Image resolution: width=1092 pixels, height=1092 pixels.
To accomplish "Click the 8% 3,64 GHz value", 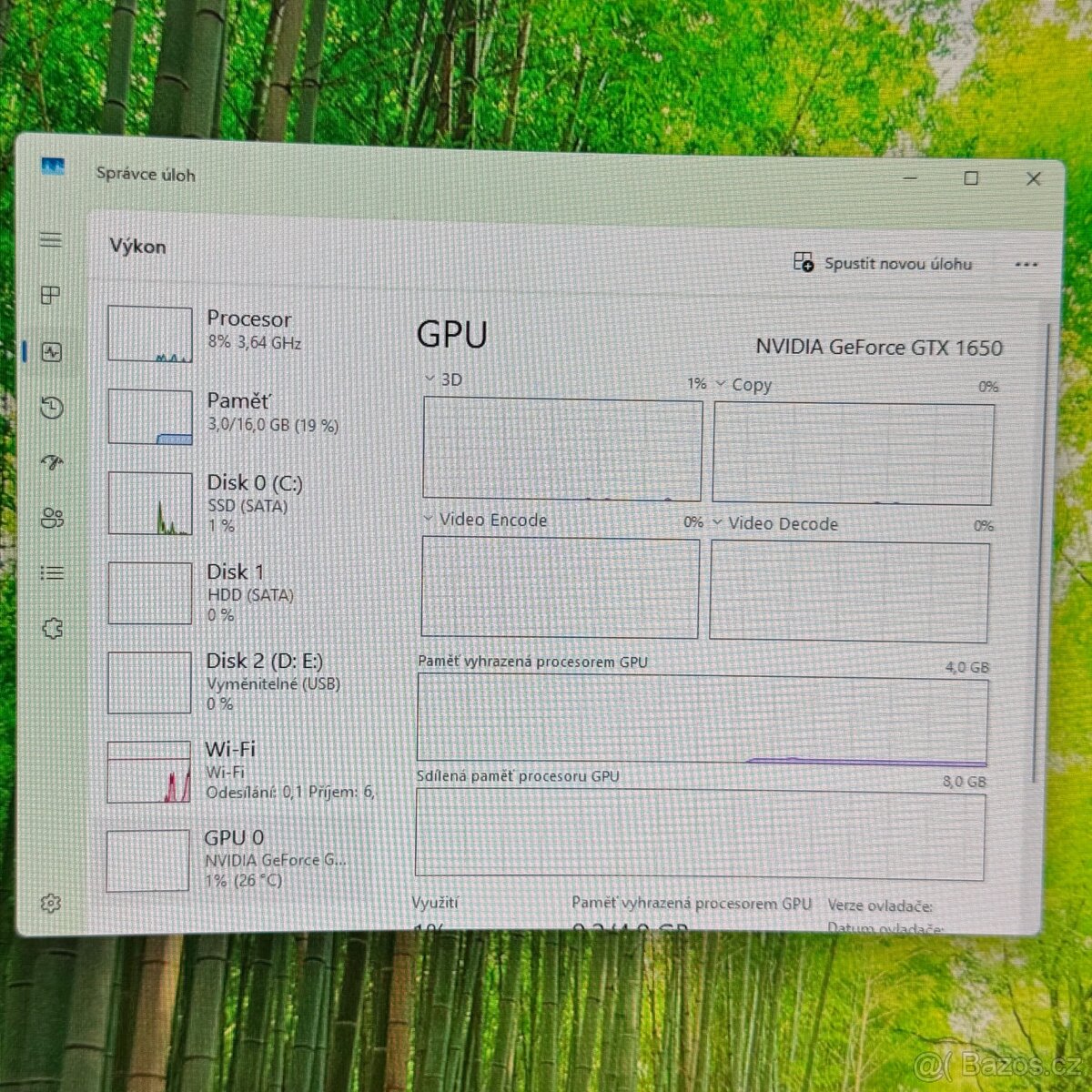I will 255,342.
